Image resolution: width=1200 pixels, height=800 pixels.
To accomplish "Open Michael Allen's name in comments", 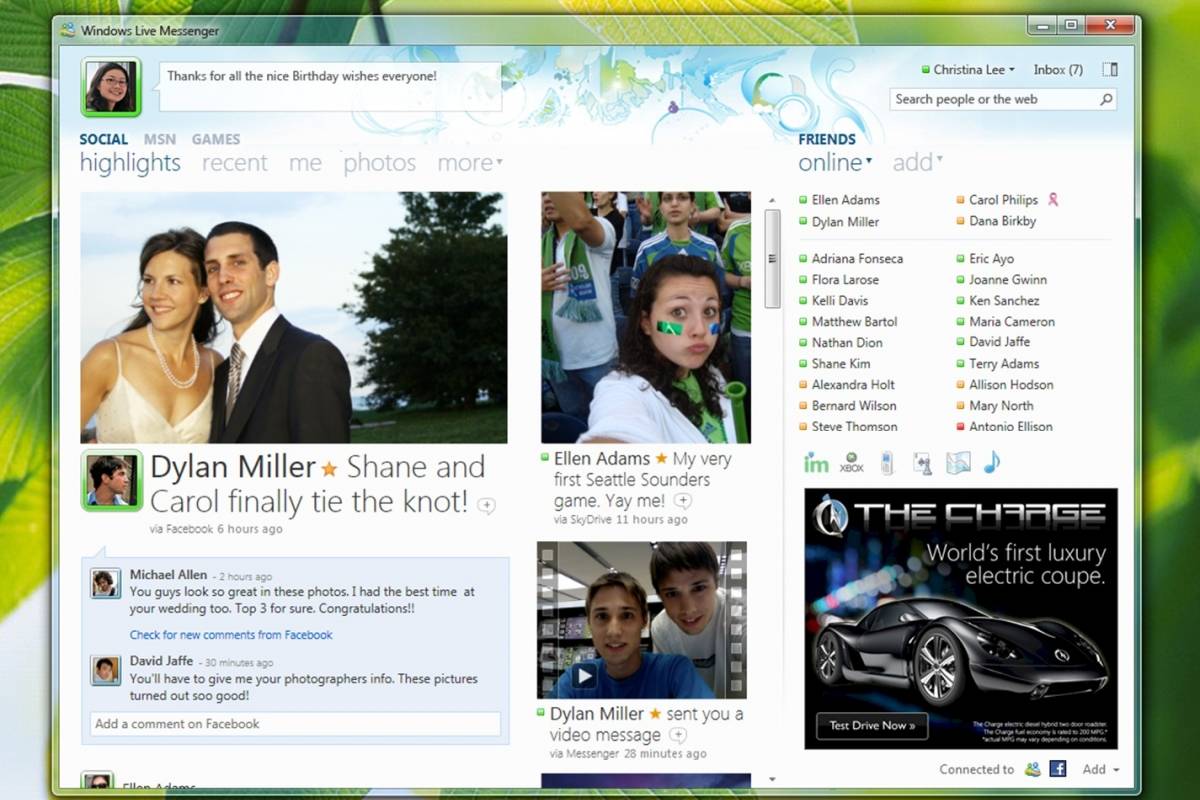I will 169,575.
